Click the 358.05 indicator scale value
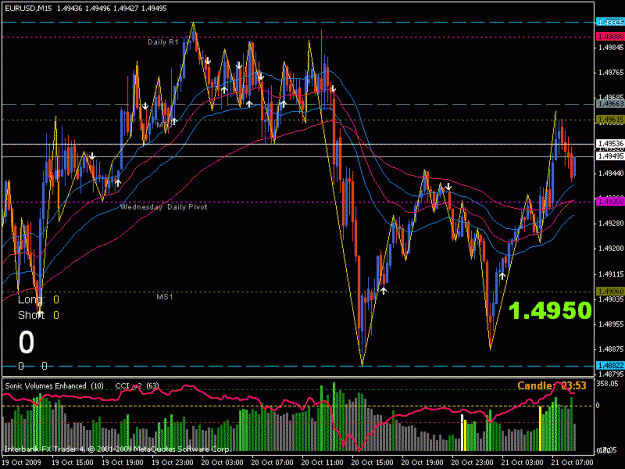625x469 pixels. pos(607,383)
